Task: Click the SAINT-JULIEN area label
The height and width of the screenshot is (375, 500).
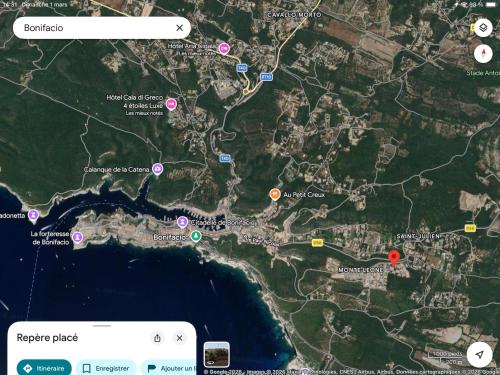Action: [418, 236]
